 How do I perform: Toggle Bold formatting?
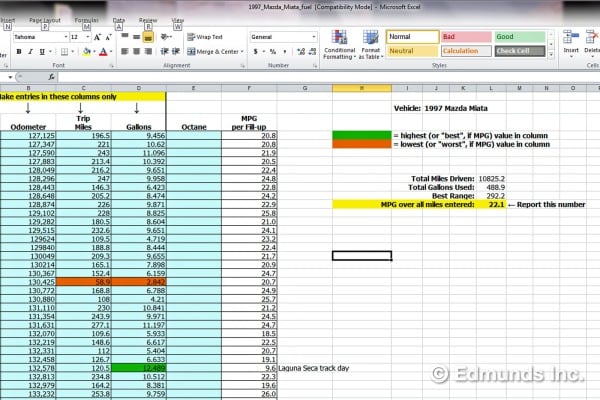pos(19,52)
